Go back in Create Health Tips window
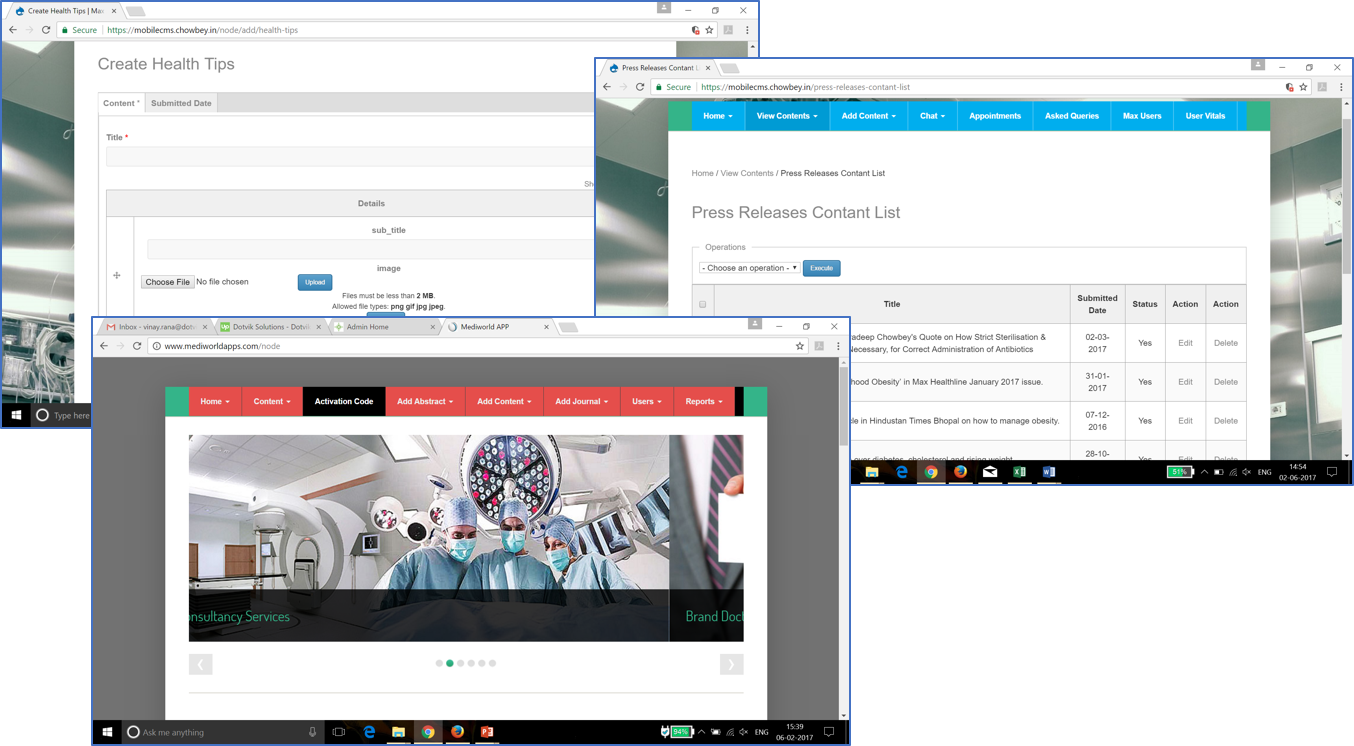 point(12,30)
